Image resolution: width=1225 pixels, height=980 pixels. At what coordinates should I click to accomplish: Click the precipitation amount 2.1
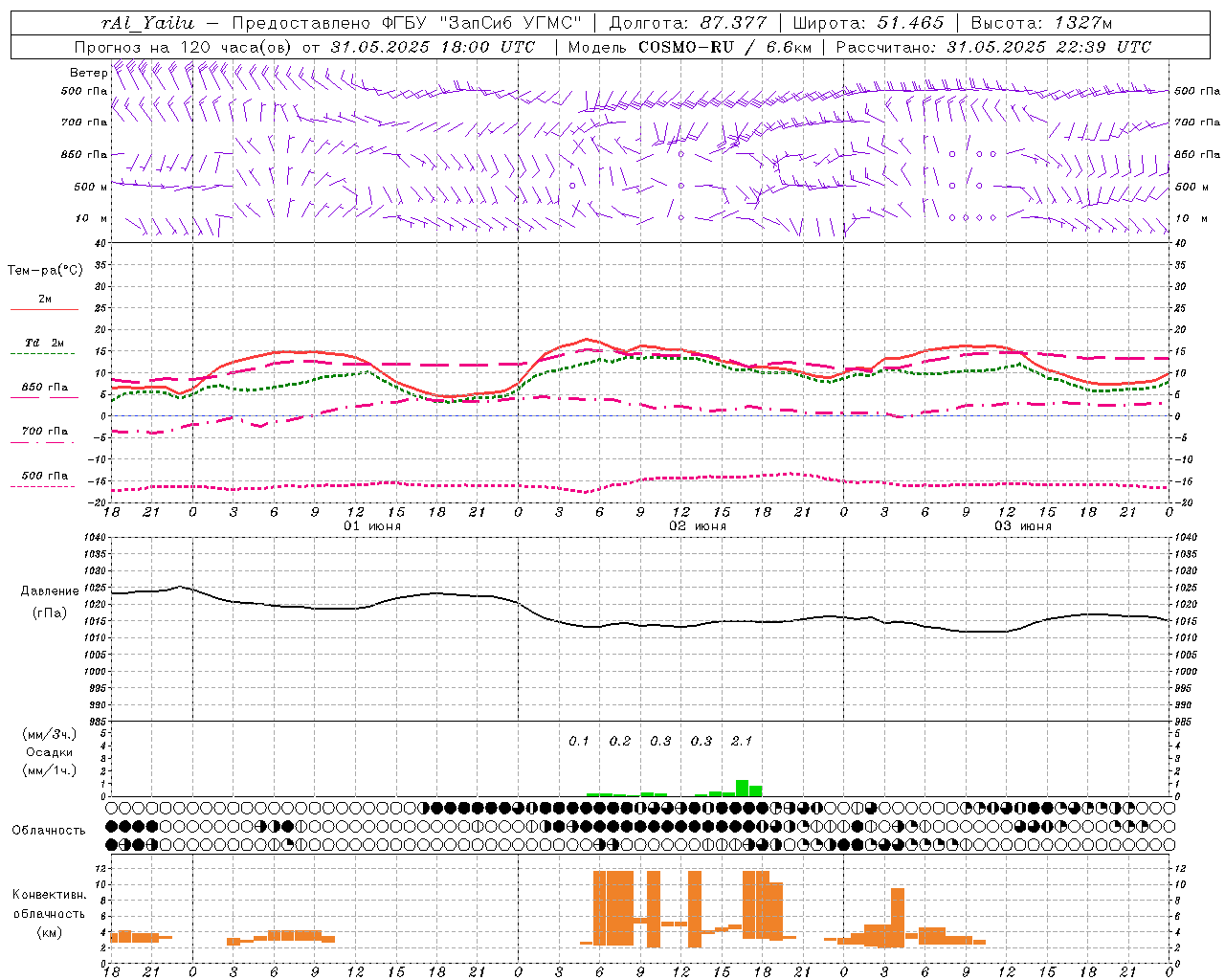pyautogui.click(x=742, y=741)
